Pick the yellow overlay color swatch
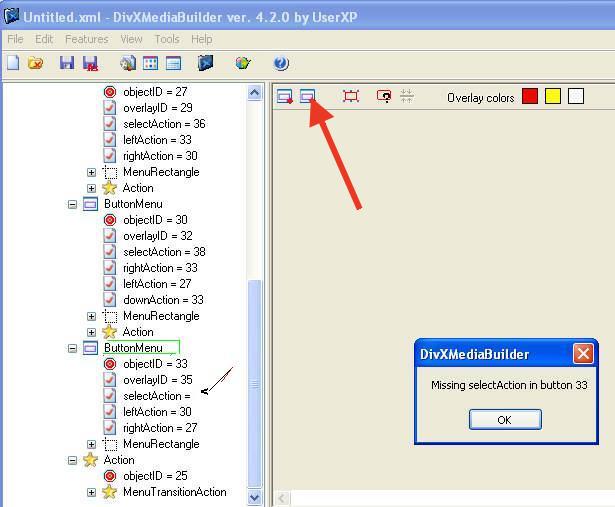The image size is (615, 507). pos(553,96)
